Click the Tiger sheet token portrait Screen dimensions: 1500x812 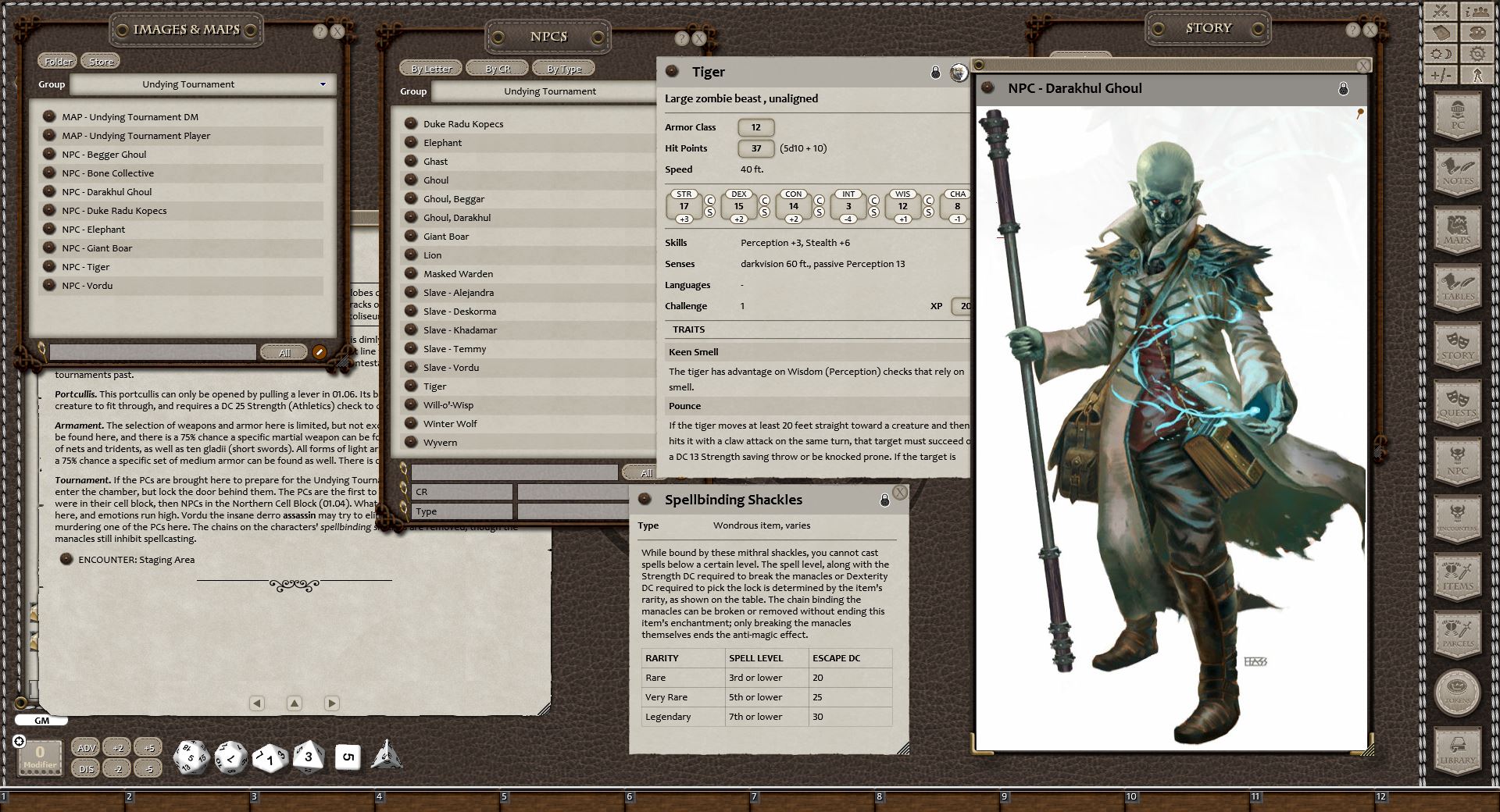[x=959, y=73]
